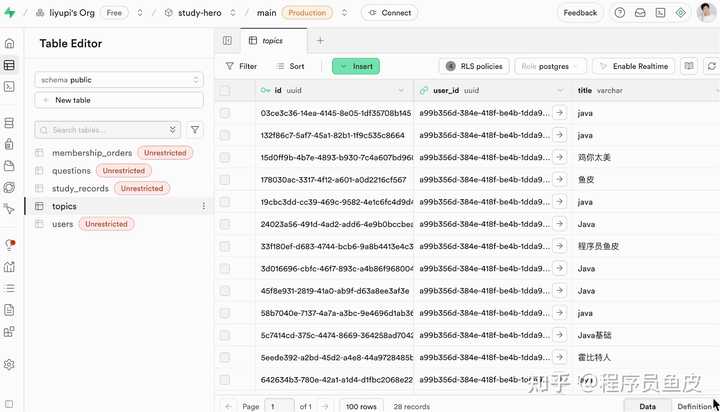Click the Connect button
The height and width of the screenshot is (412, 720).
click(390, 13)
